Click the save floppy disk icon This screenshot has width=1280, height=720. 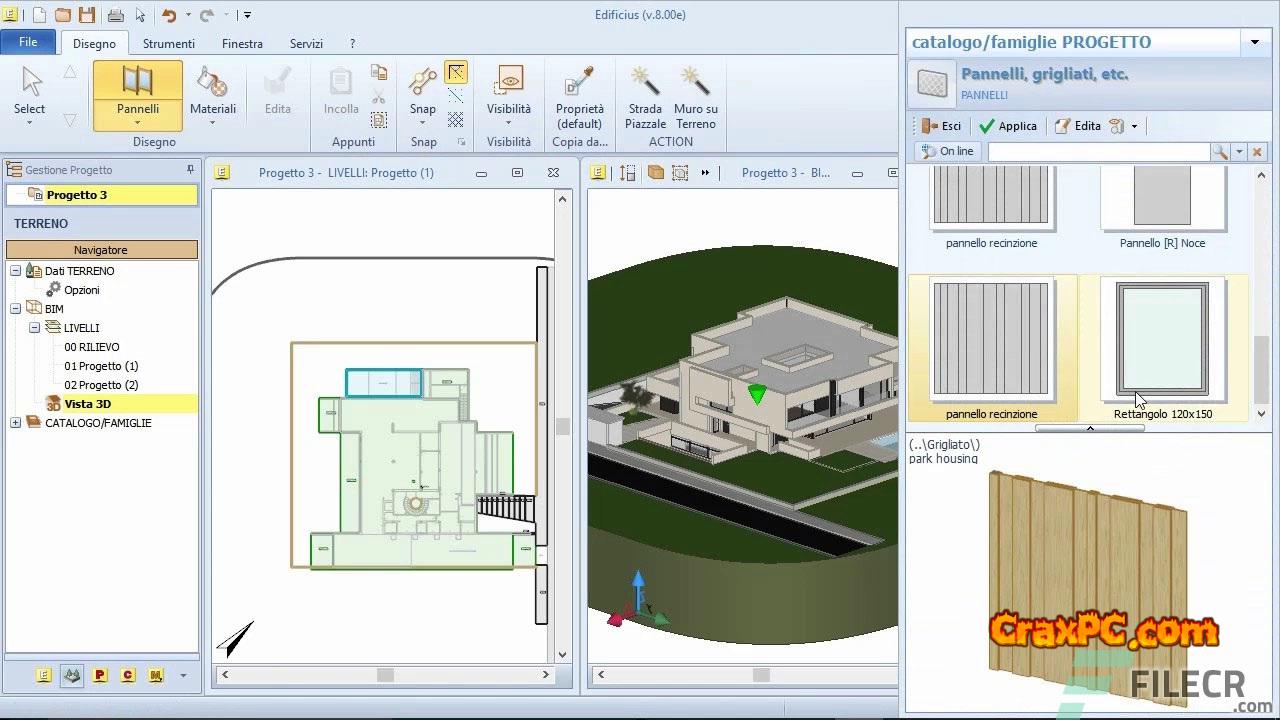click(x=87, y=15)
